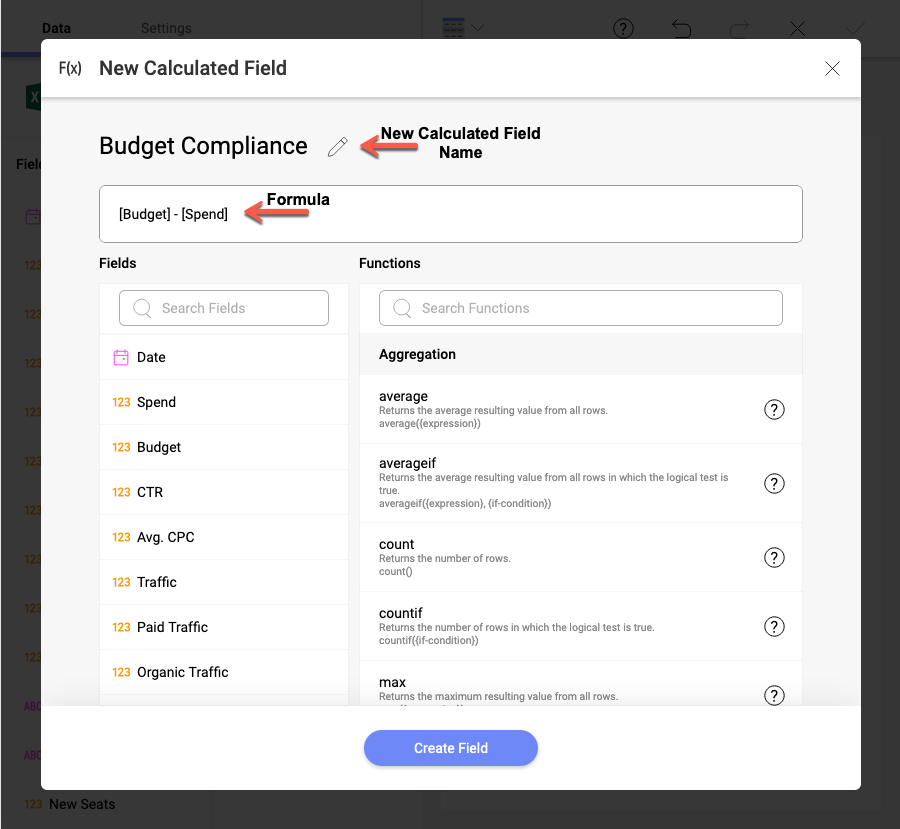900x829 pixels.
Task: Select the Organic Traffic field
Action: (182, 672)
